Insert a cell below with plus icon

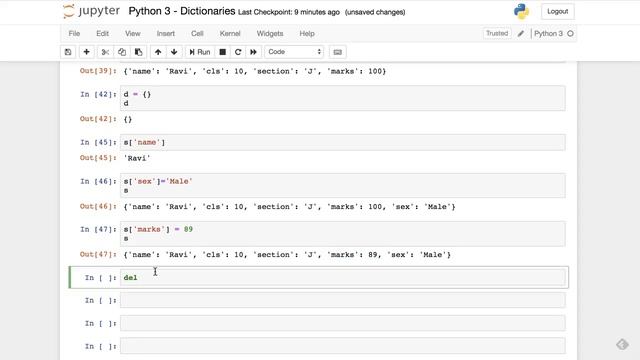pos(87,52)
